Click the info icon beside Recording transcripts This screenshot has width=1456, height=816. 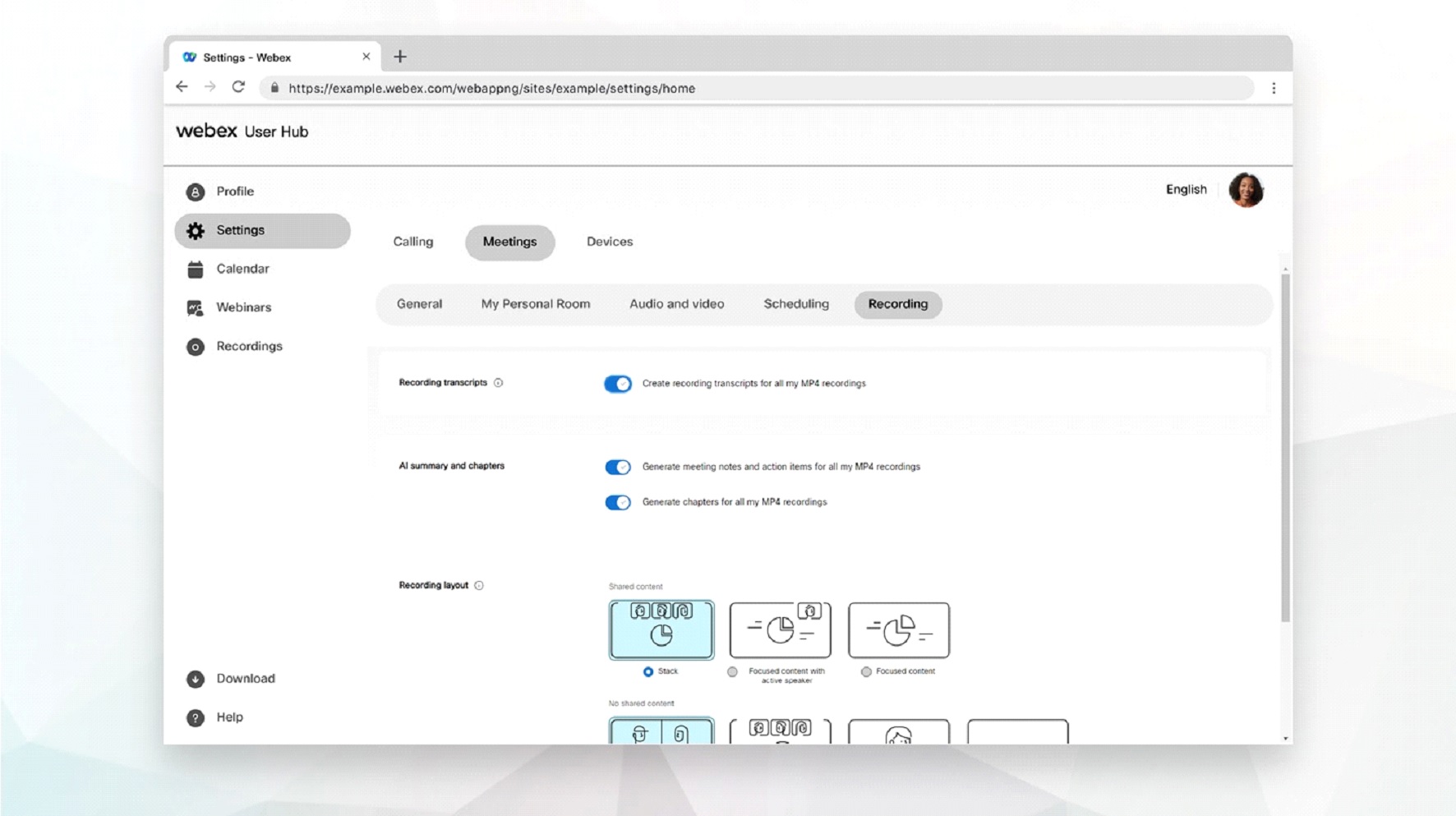point(500,382)
